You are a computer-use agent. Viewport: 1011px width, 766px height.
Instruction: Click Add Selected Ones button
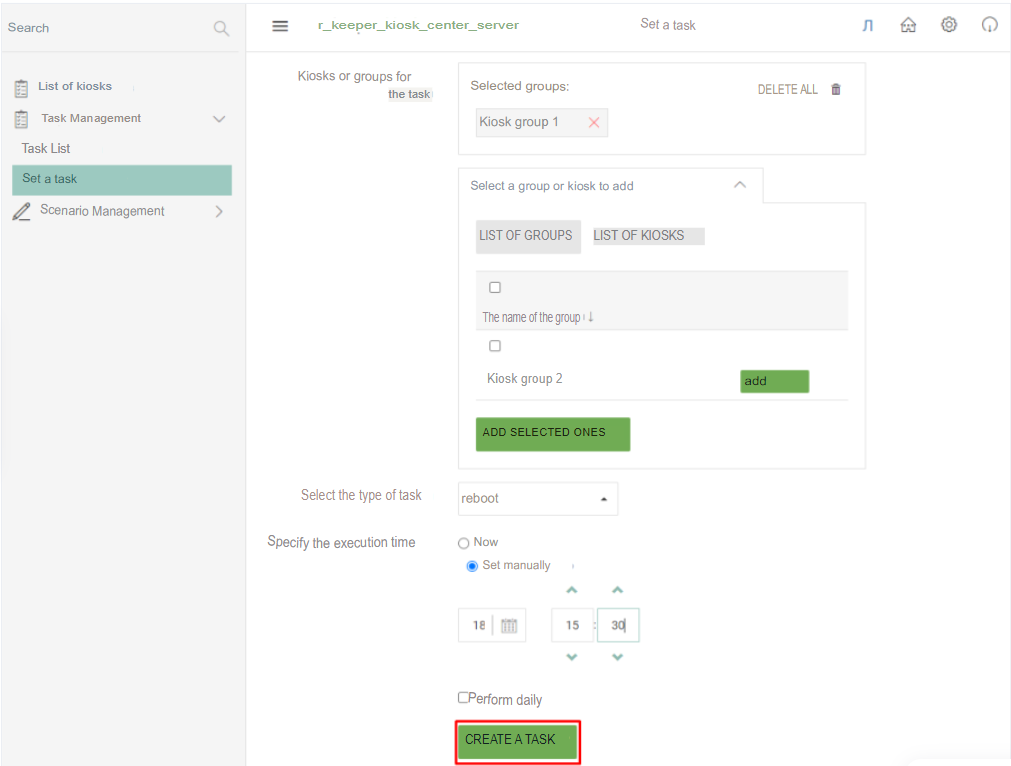pyautogui.click(x=552, y=433)
